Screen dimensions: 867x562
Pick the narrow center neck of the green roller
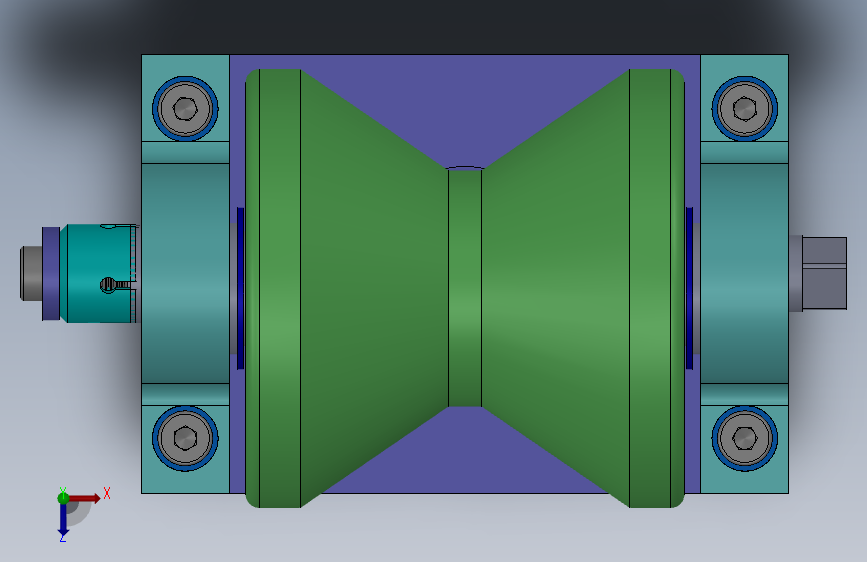coord(464,288)
